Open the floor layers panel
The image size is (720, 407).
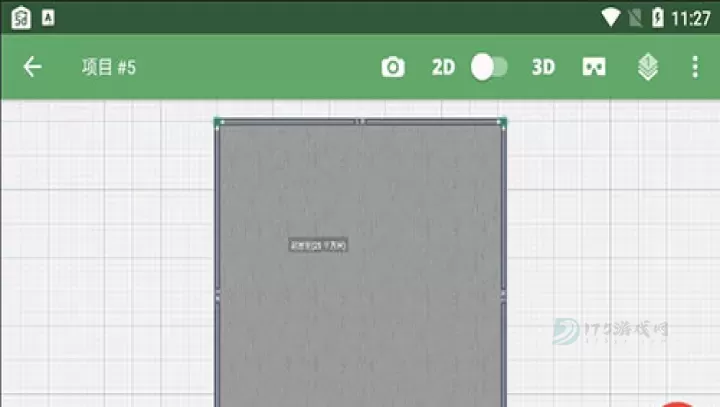tap(648, 67)
